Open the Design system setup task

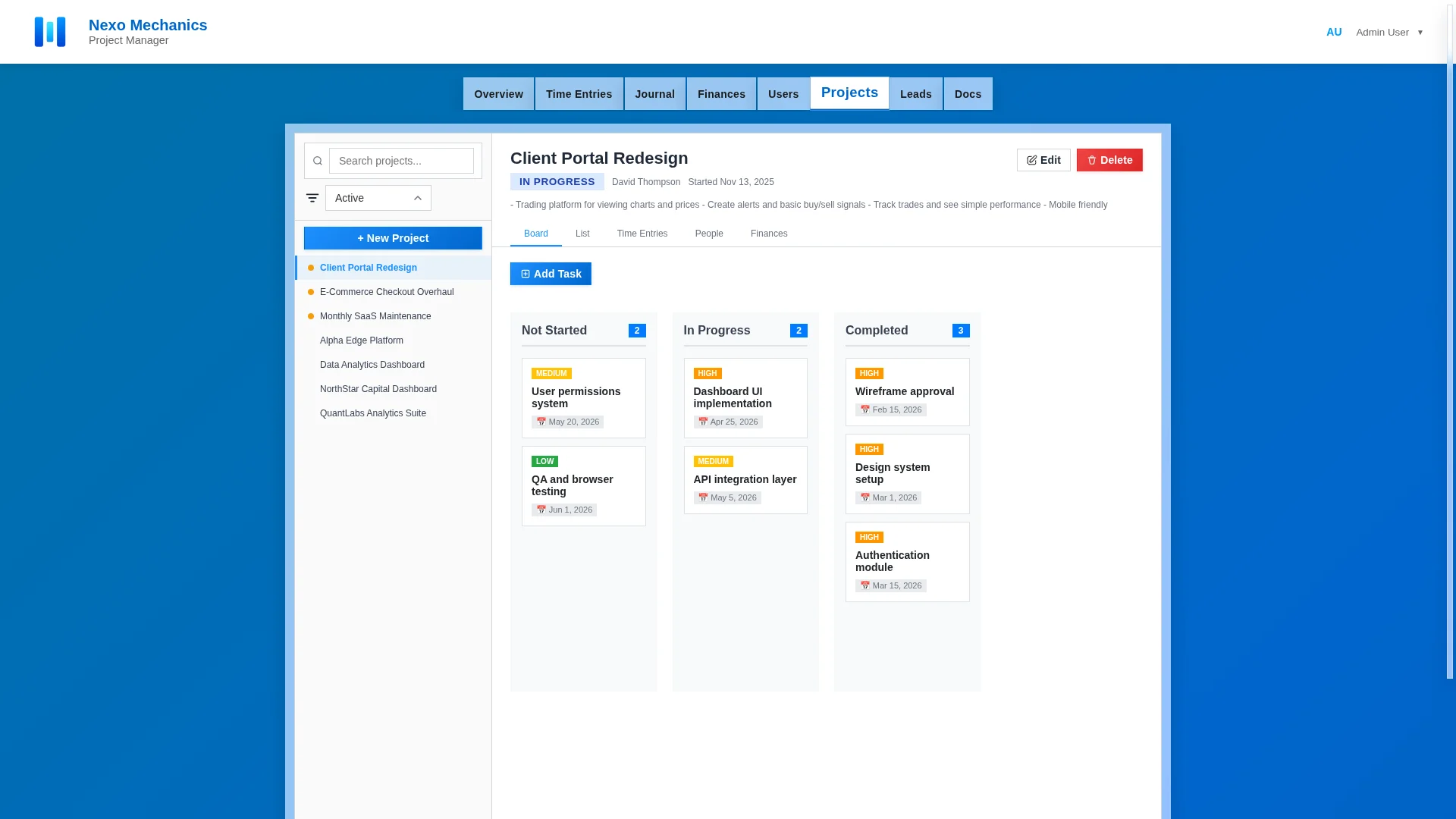point(908,474)
